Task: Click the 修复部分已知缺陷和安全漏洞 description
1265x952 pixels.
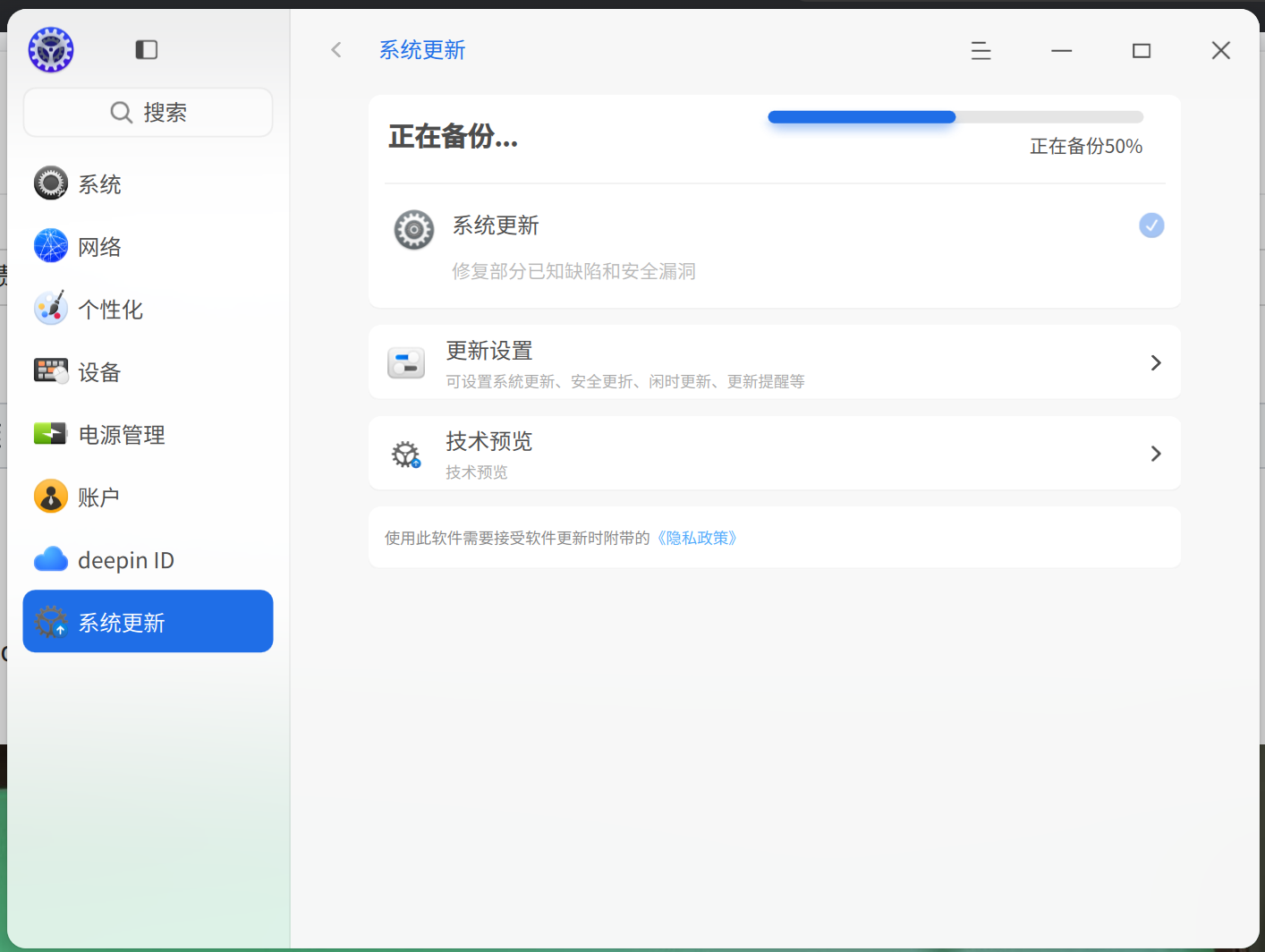Action: [x=573, y=271]
